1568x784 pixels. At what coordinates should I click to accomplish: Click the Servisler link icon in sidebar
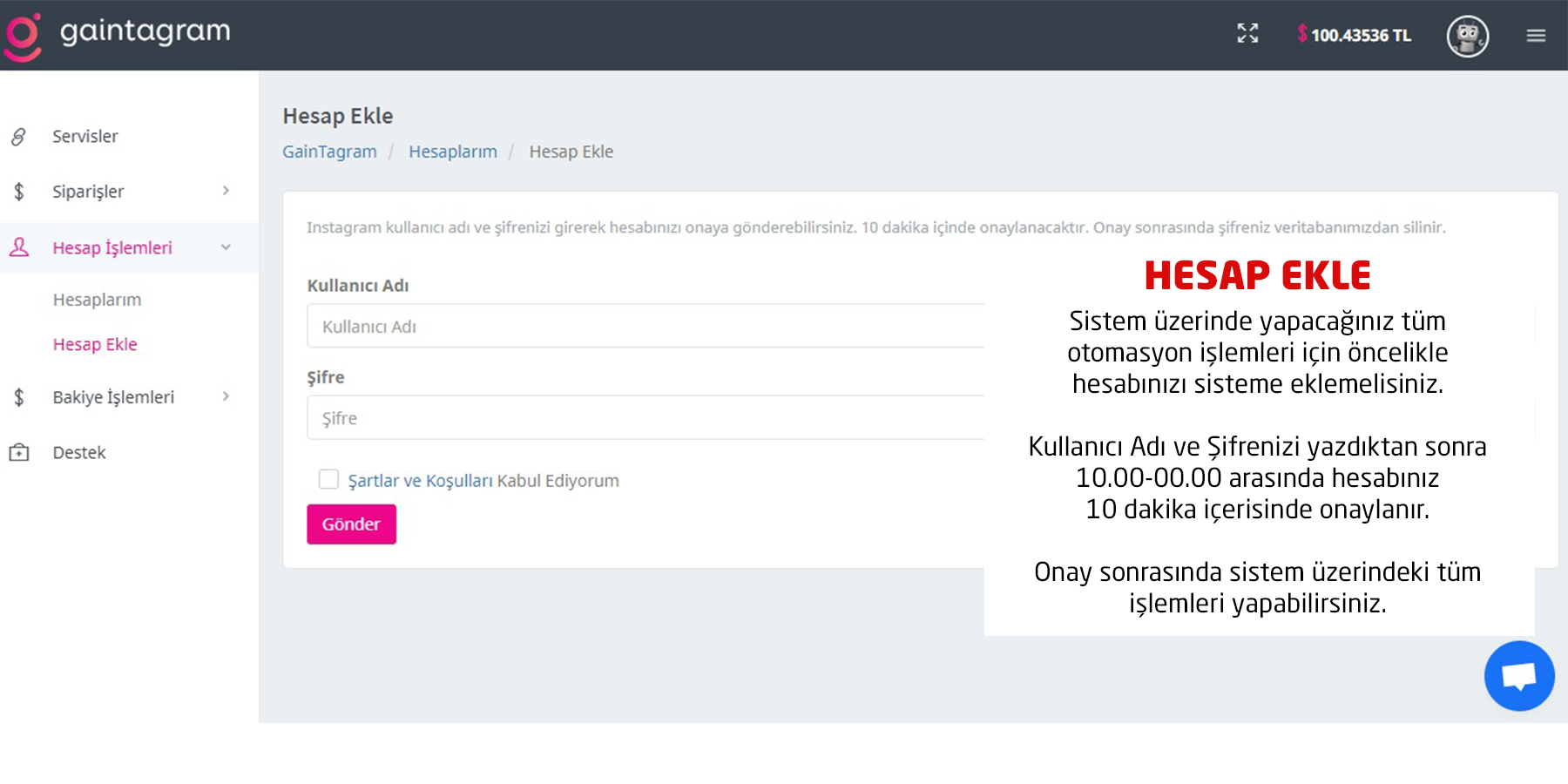click(x=18, y=137)
